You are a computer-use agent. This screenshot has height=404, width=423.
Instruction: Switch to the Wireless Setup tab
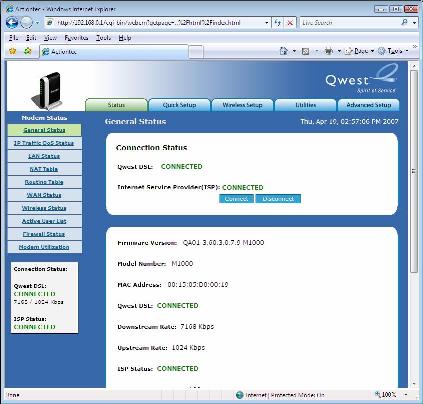[x=242, y=105]
